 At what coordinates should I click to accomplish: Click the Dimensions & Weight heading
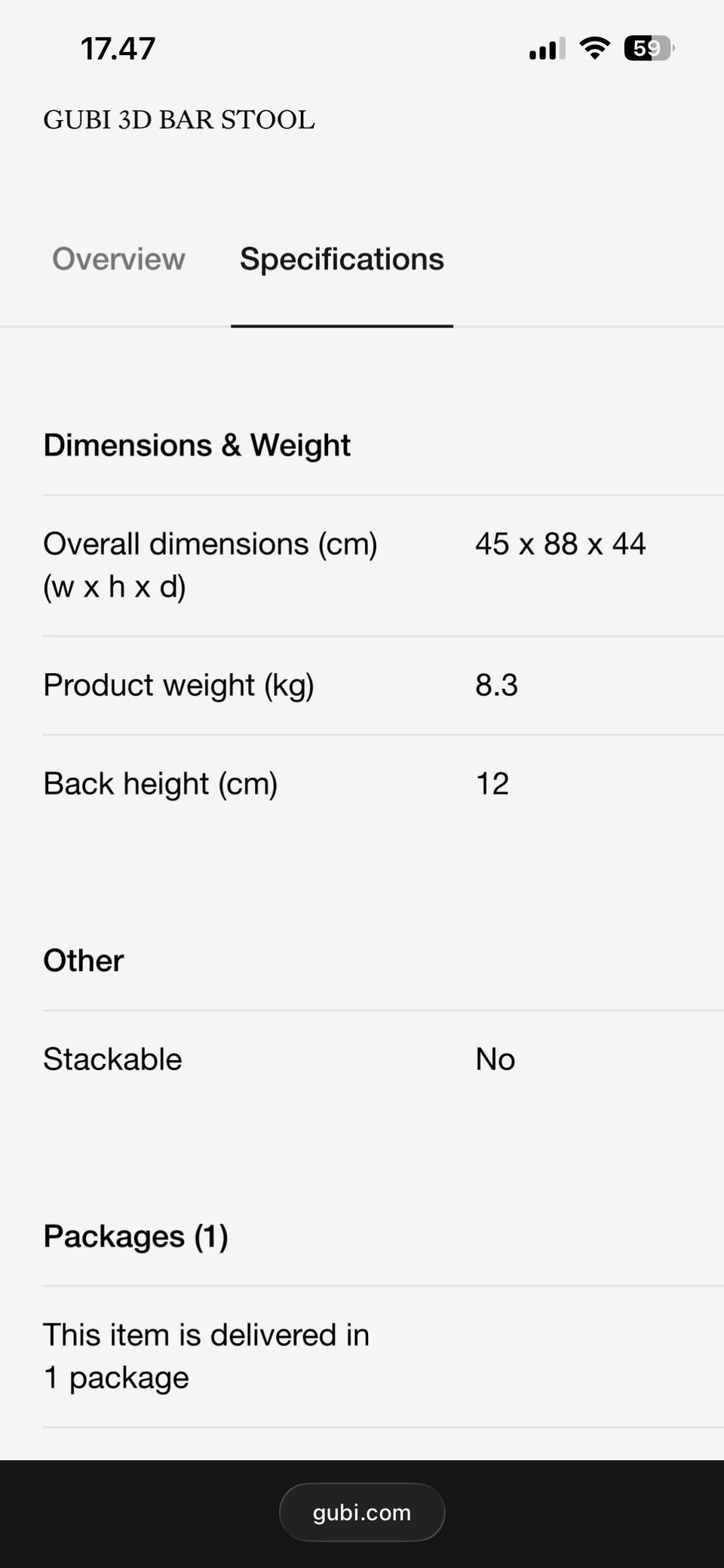coord(197,445)
